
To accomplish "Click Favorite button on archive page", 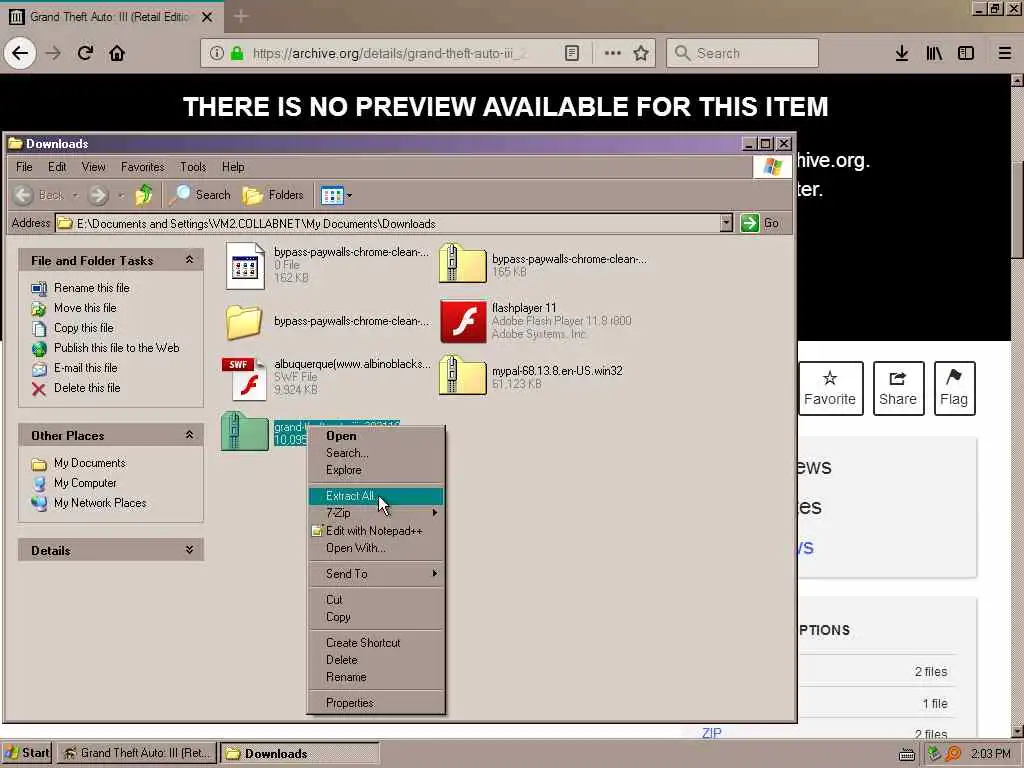I will 830,388.
